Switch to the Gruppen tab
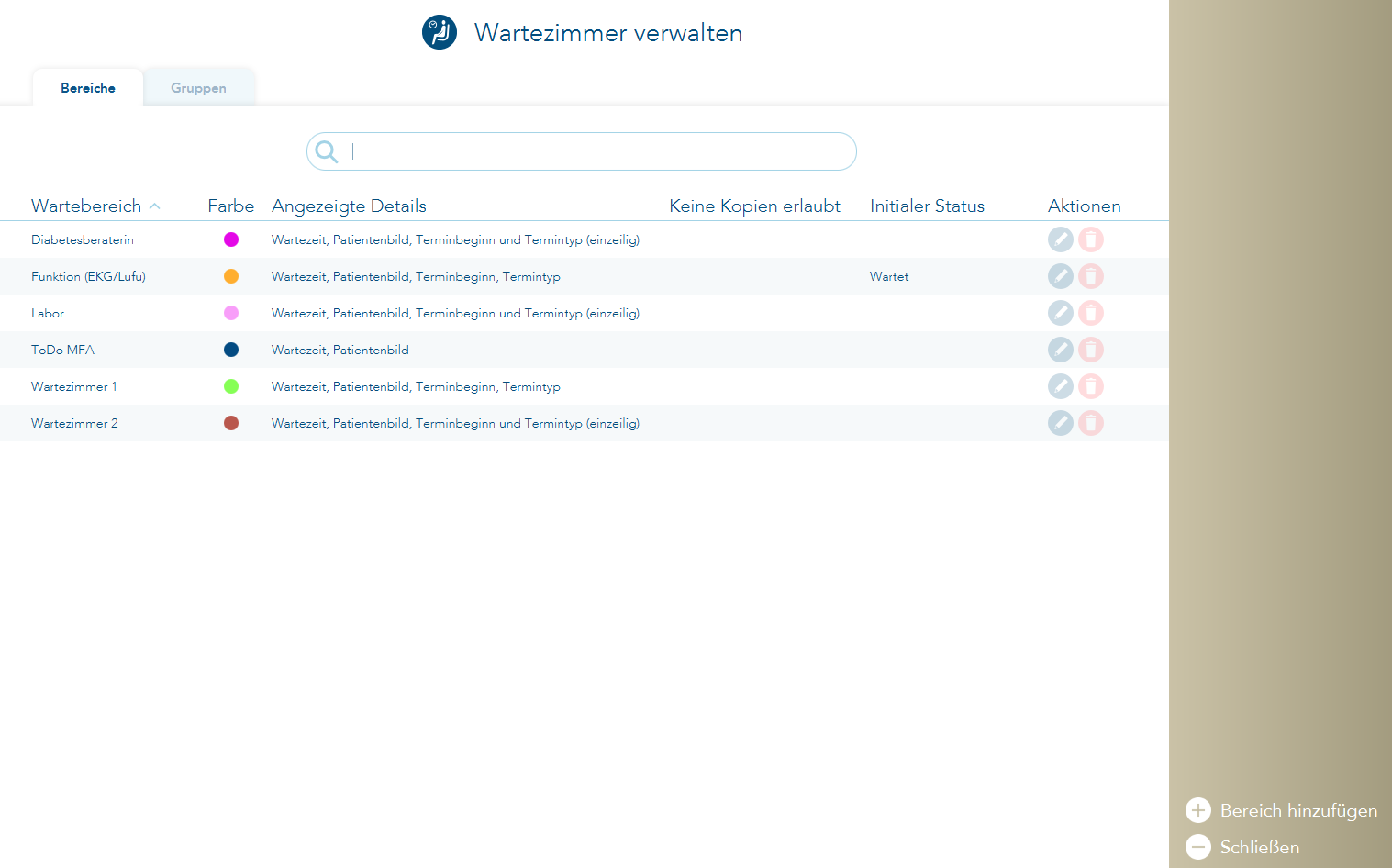This screenshot has height=868, width=1392. tap(198, 88)
